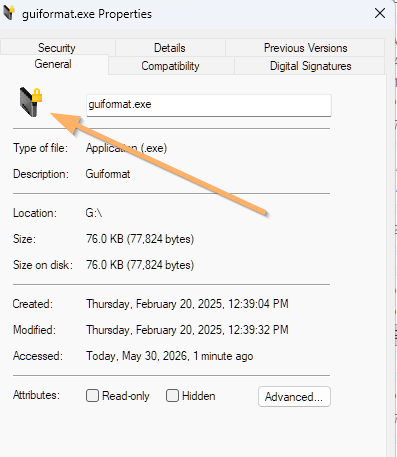Viewport: 397px width, 457px height.
Task: Go to the Previous Versions tab
Action: pyautogui.click(x=305, y=48)
